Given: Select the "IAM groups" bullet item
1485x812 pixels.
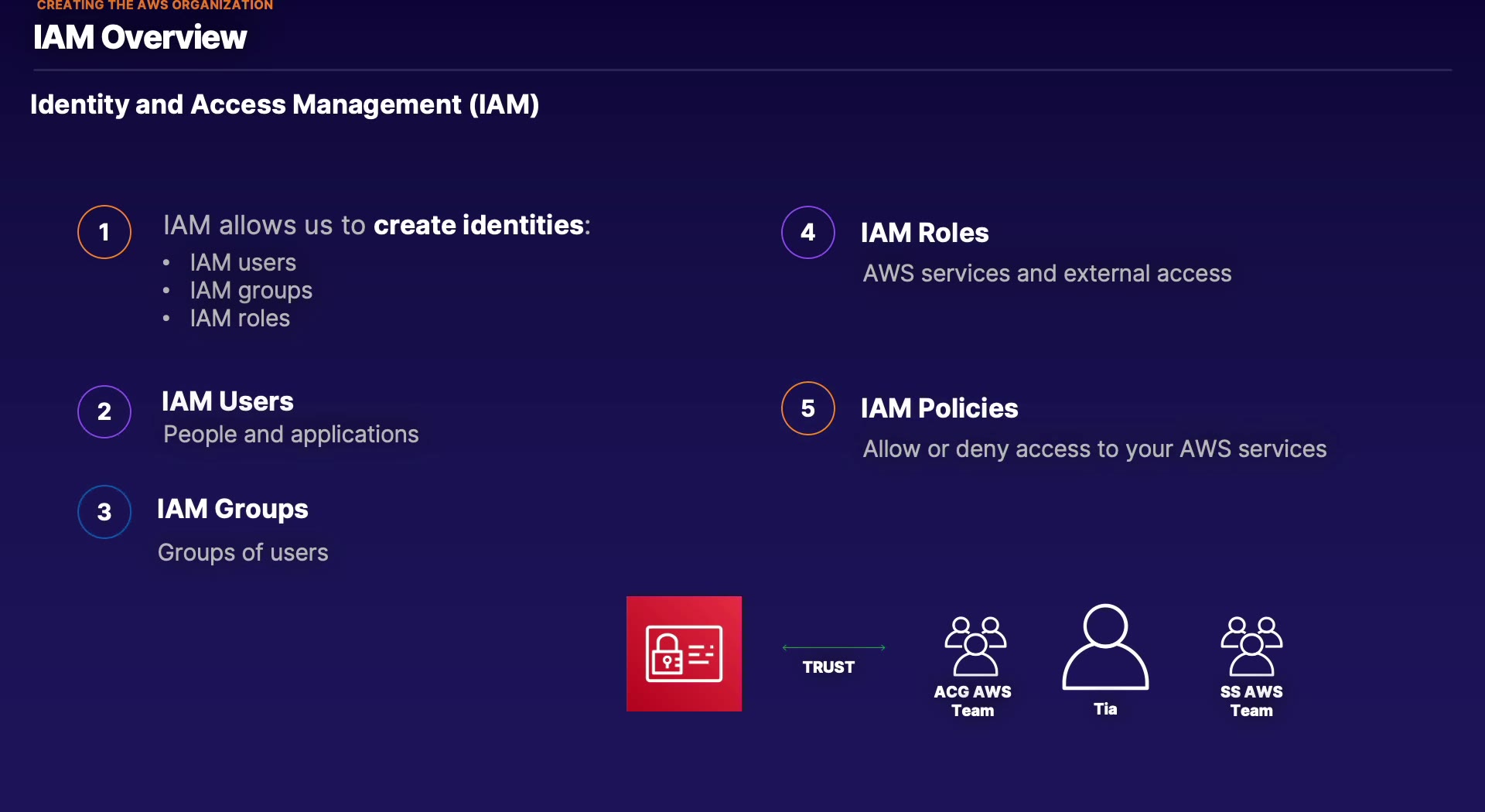Looking at the screenshot, I should (251, 291).
